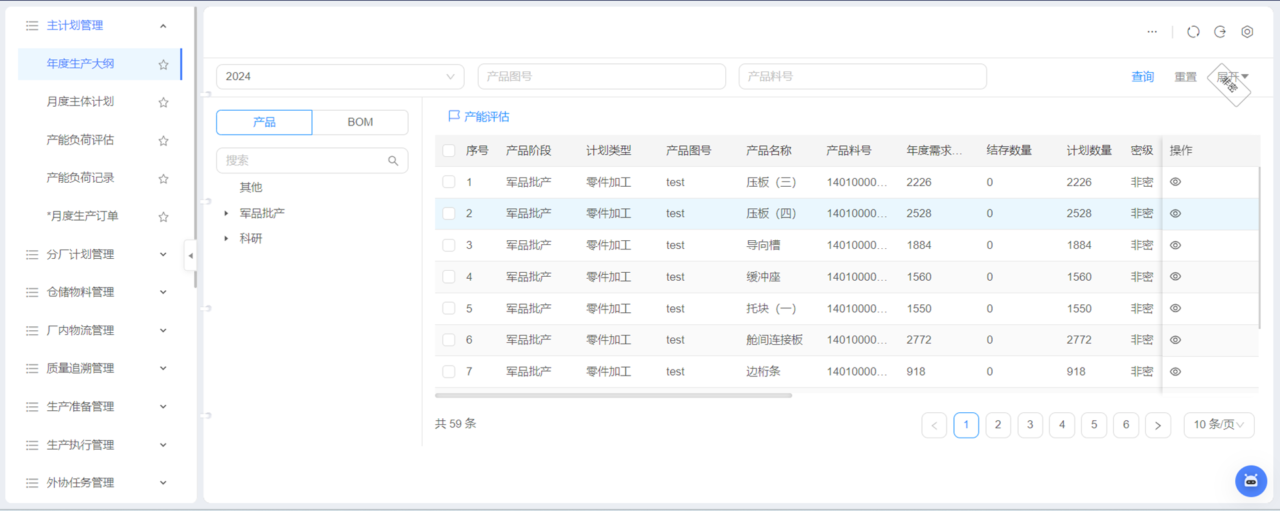Click list icon beside 生产准备管理
Viewport: 1280px width, 511px height.
pyautogui.click(x=32, y=406)
